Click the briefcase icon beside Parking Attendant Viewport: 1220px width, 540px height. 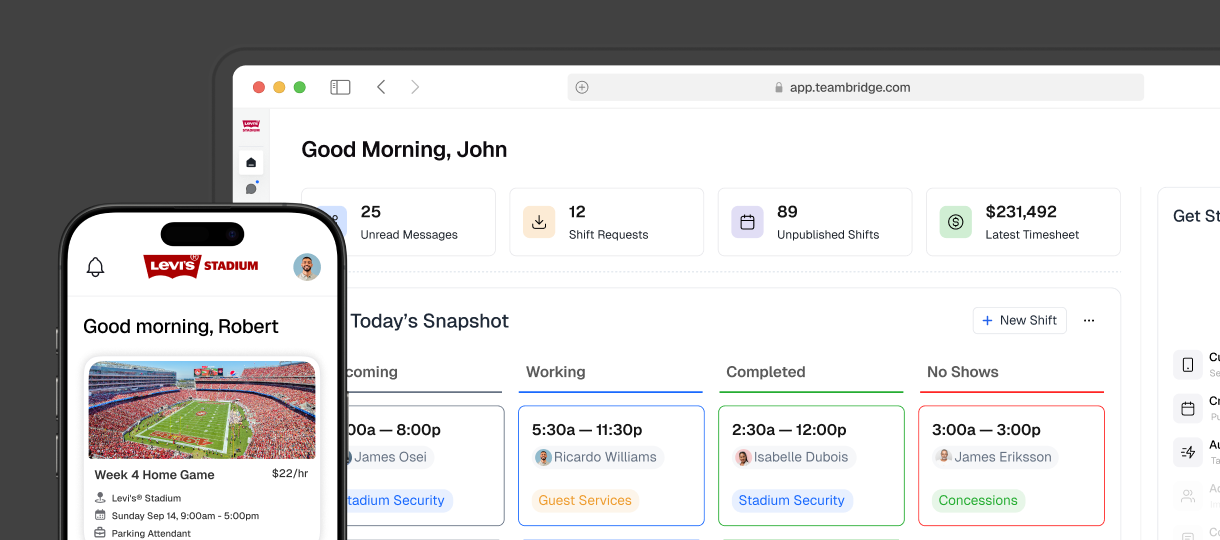[x=100, y=533]
